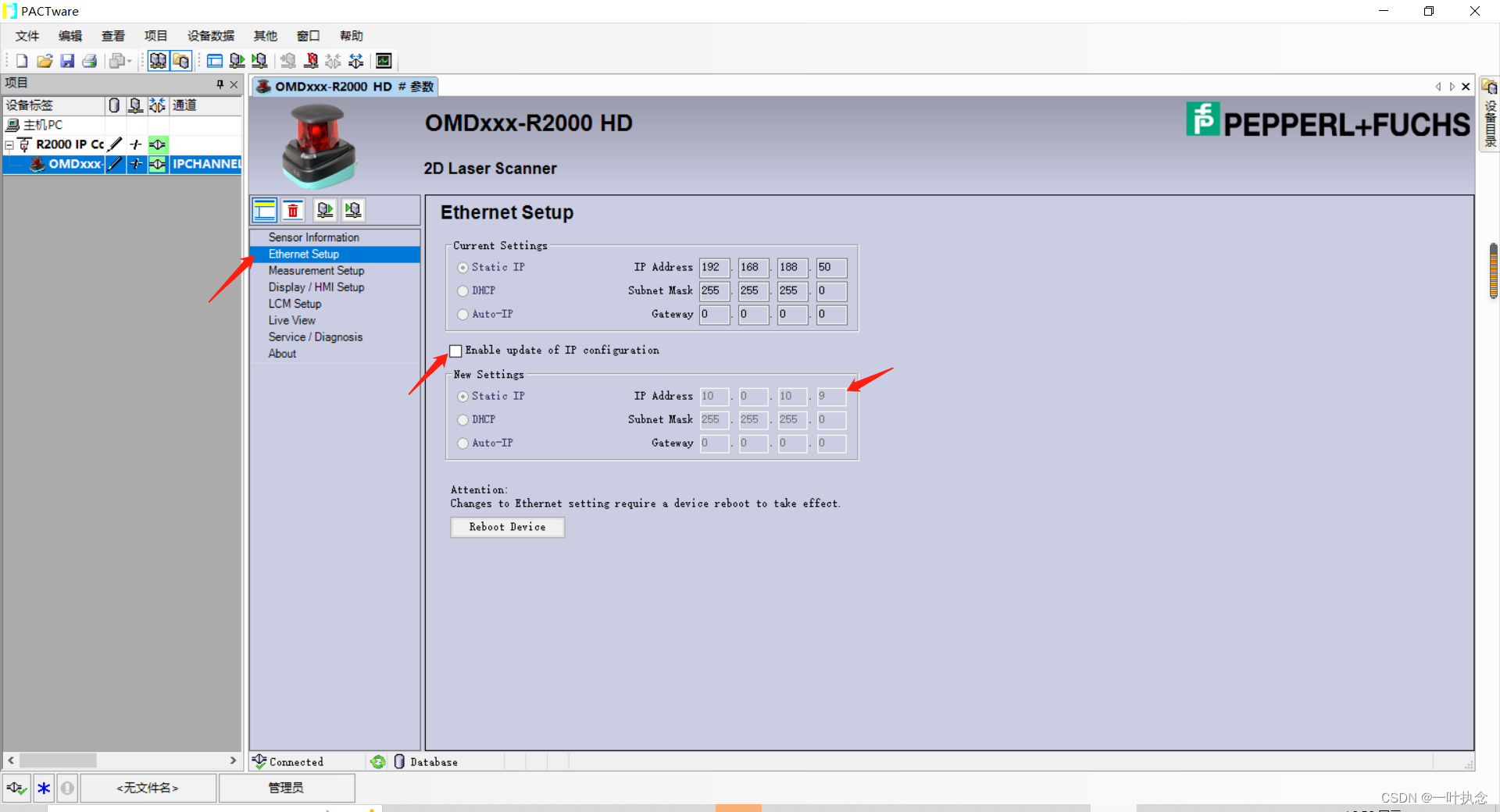
Task: Select 主机PC in the project tree
Action: [43, 125]
